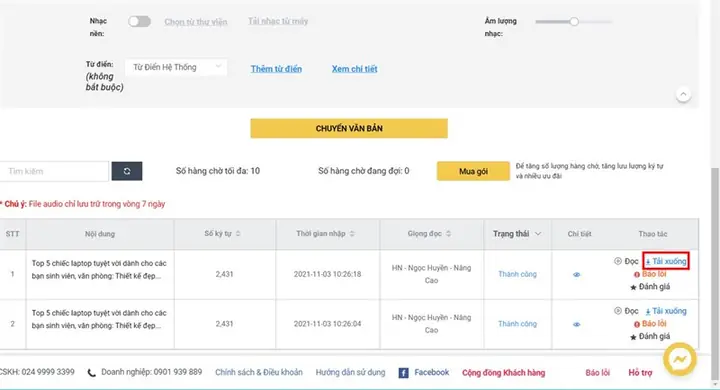The height and width of the screenshot is (390, 720).
Task: Click the Nội dung column header
Action: click(x=100, y=234)
